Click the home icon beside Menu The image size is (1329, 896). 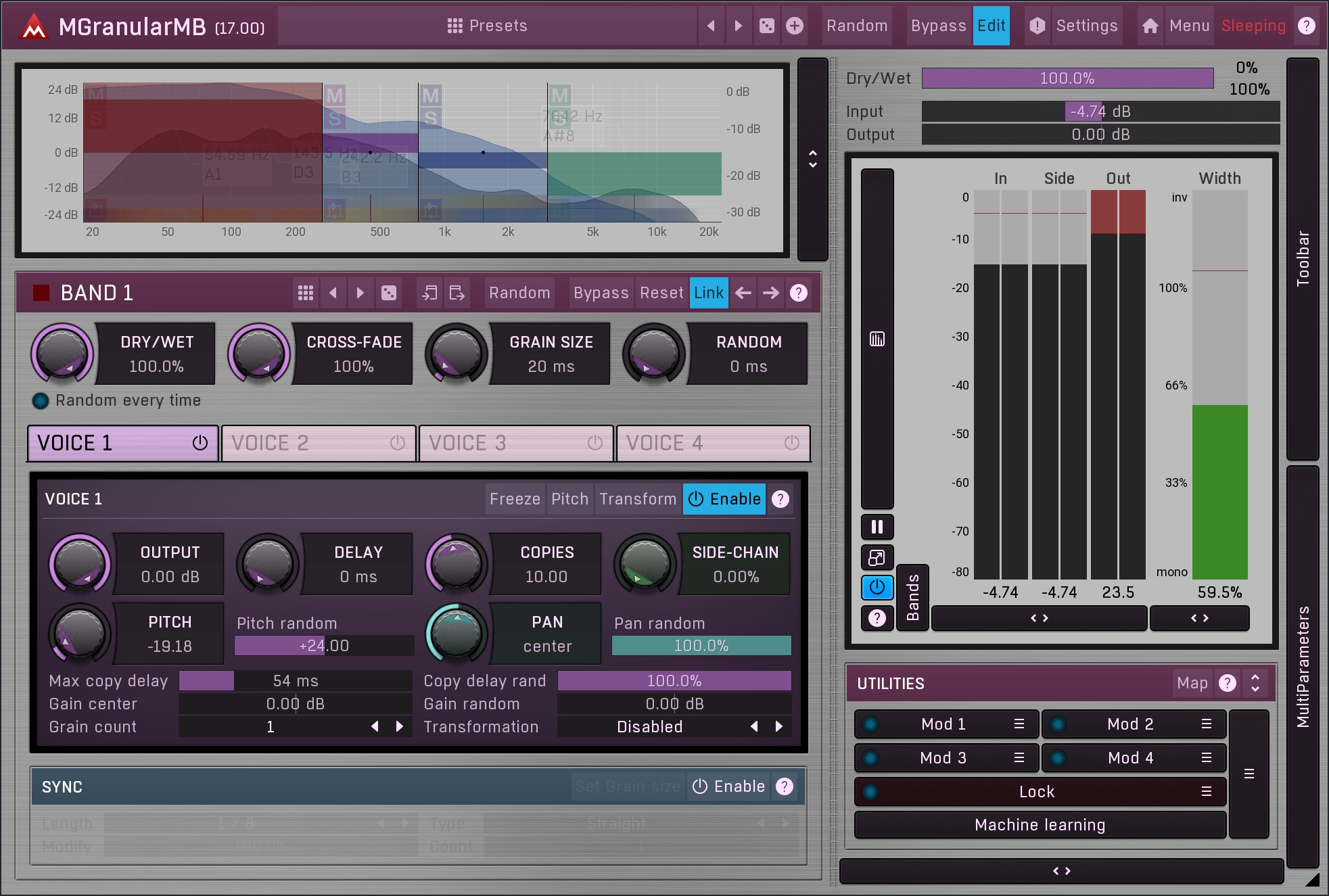point(1150,26)
